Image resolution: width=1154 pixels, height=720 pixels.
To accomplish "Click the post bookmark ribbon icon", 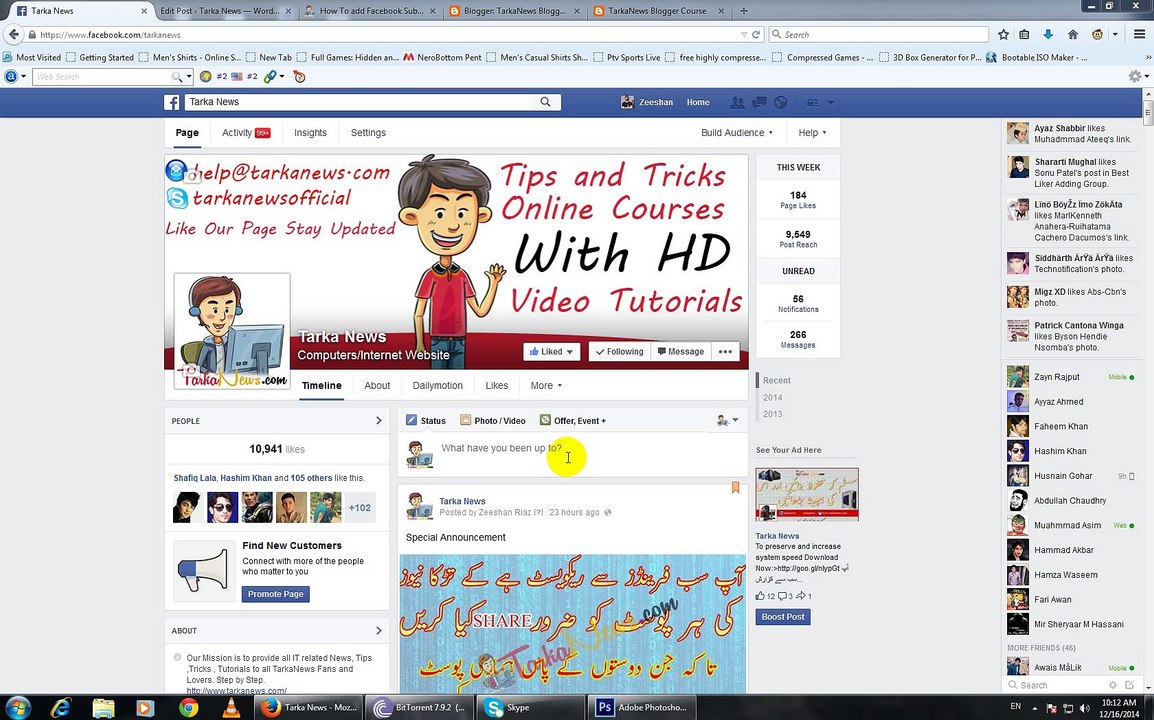I will coord(735,487).
